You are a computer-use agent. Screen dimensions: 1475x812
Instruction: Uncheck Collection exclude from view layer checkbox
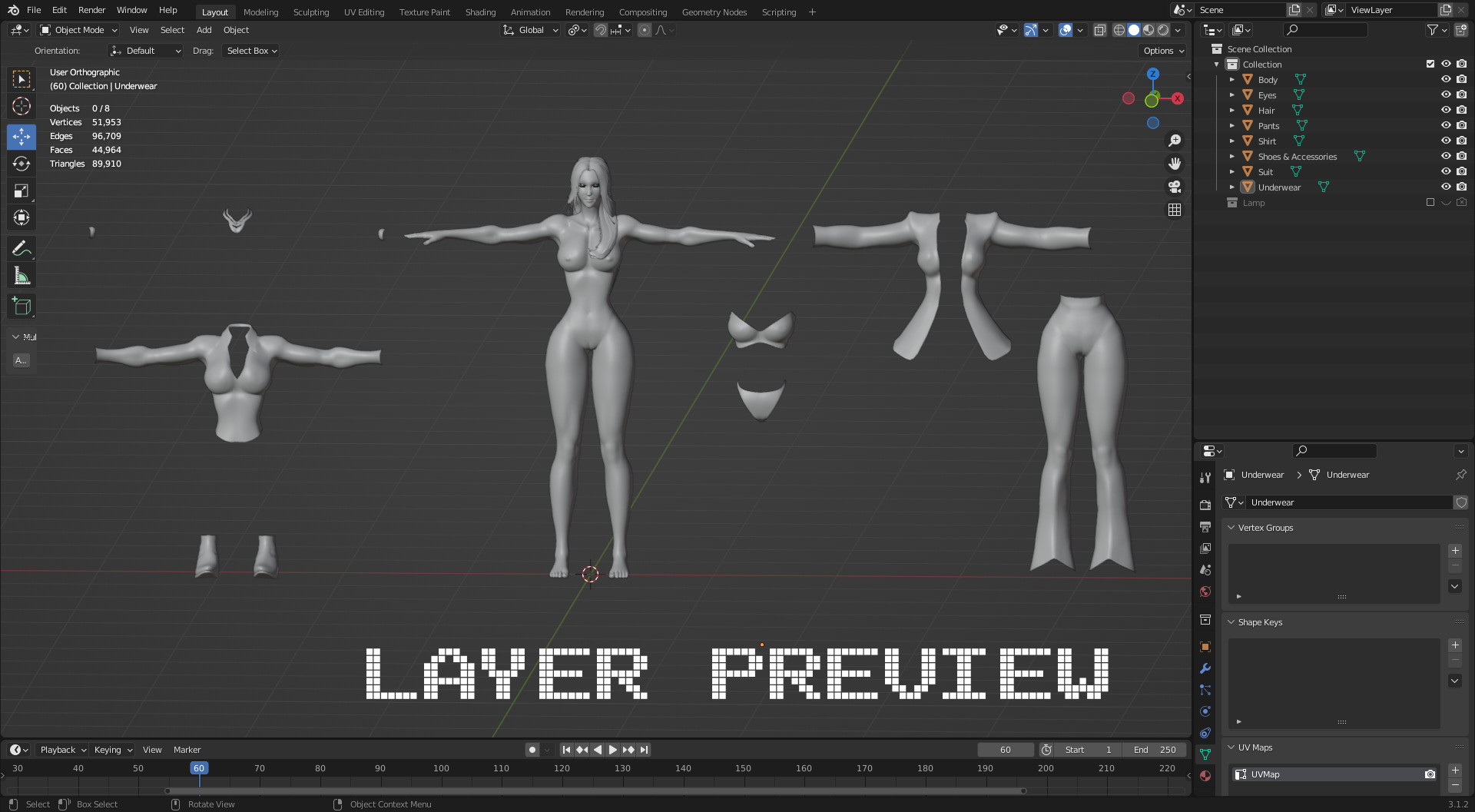[1430, 64]
